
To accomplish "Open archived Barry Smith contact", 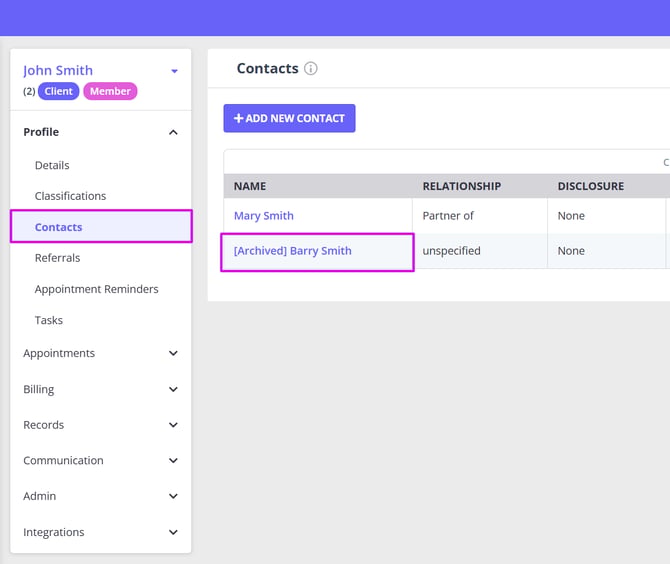I will coord(293,251).
